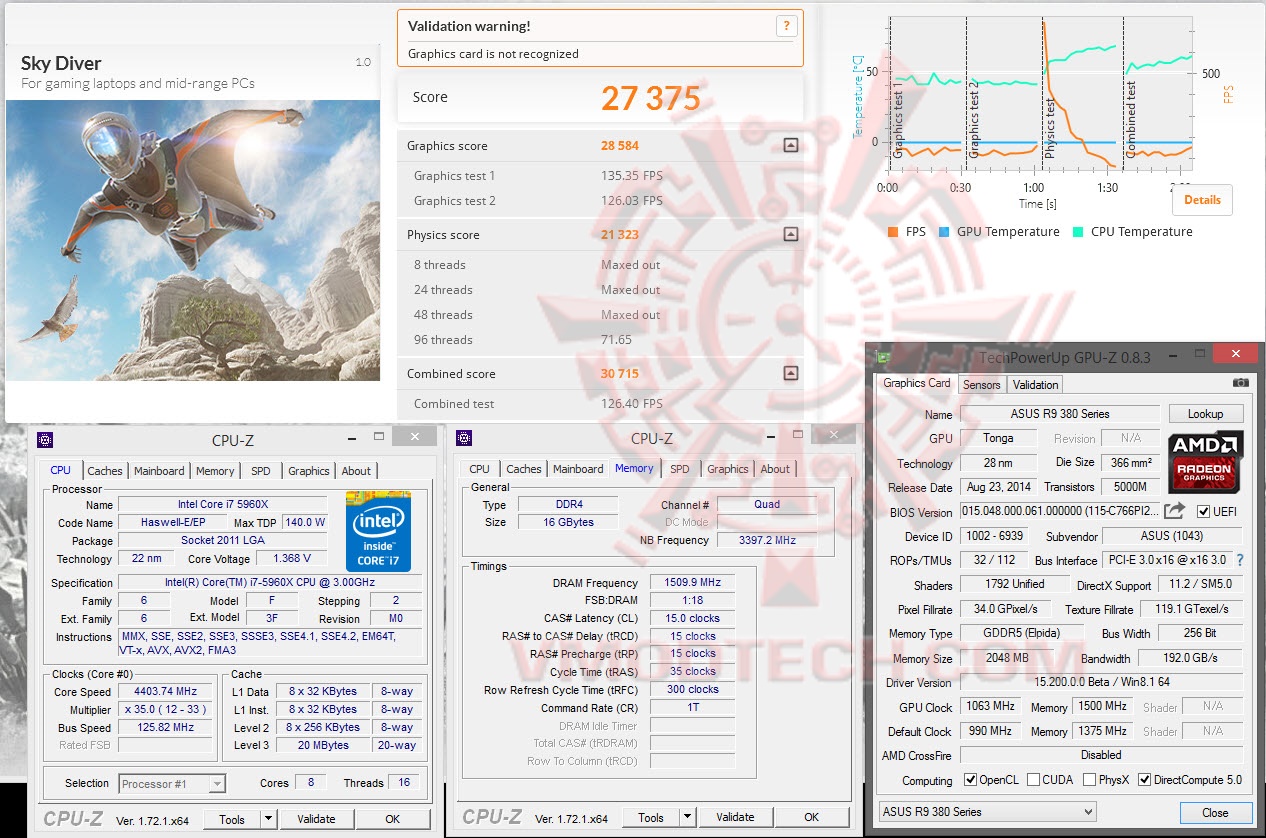Click Tools button in Memory CPU-Z window
This screenshot has height=838, width=1266.
click(x=651, y=817)
